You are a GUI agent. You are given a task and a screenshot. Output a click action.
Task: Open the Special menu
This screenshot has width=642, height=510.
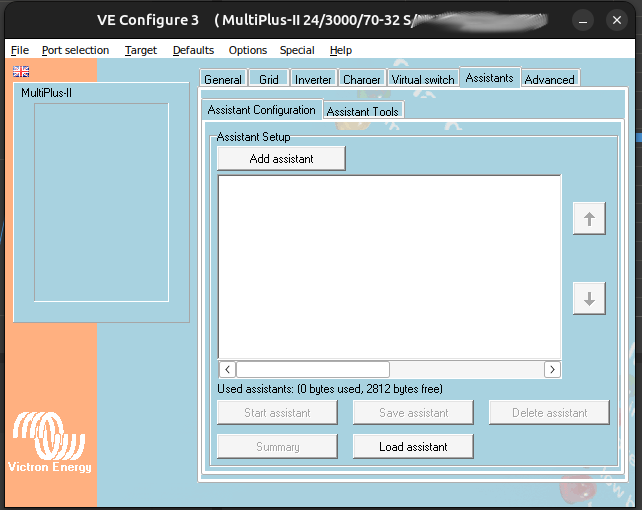297,50
